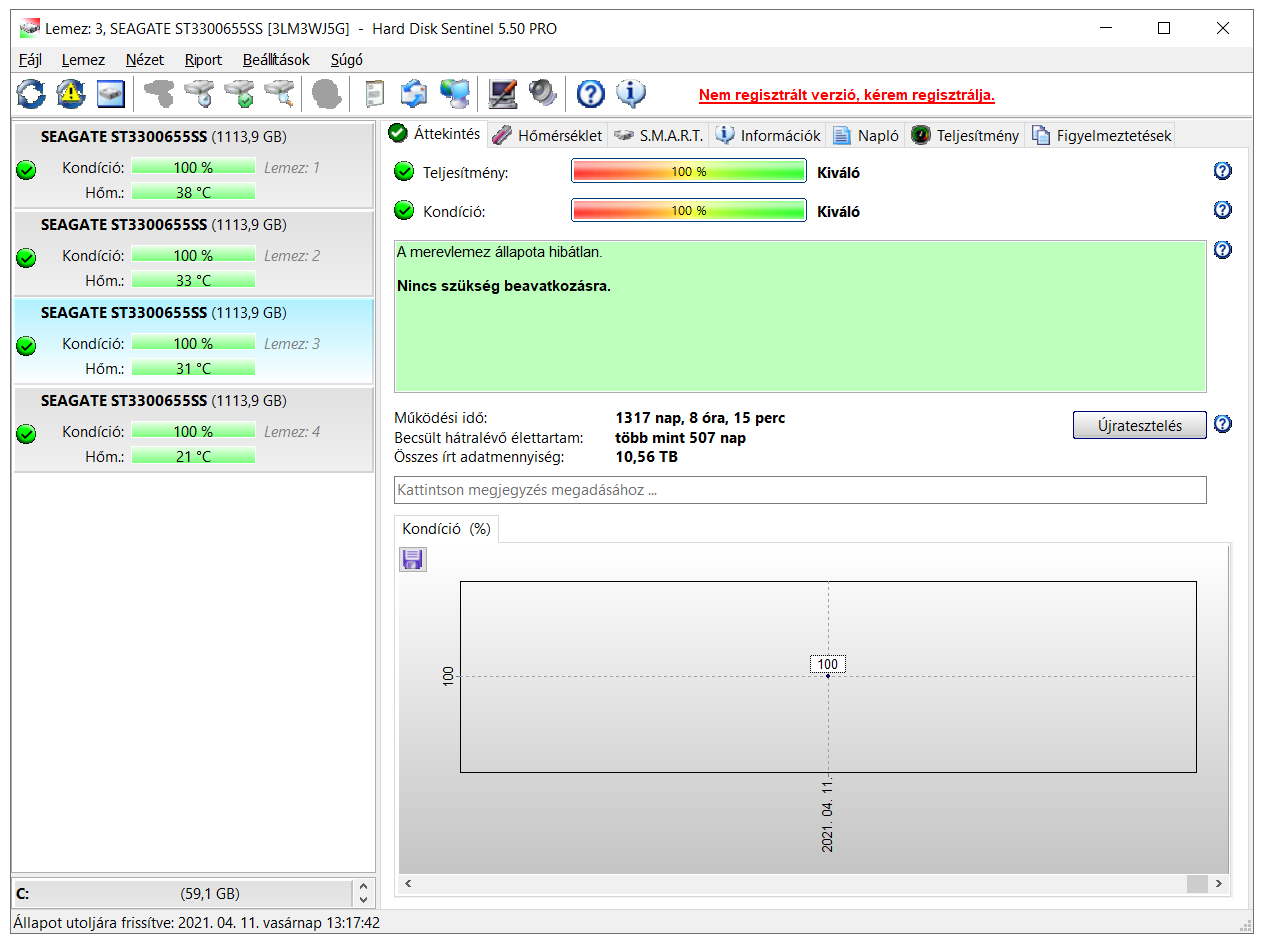Click the help icon next to Újratesztelés
The width and height of the screenshot is (1261, 940).
(x=1222, y=424)
